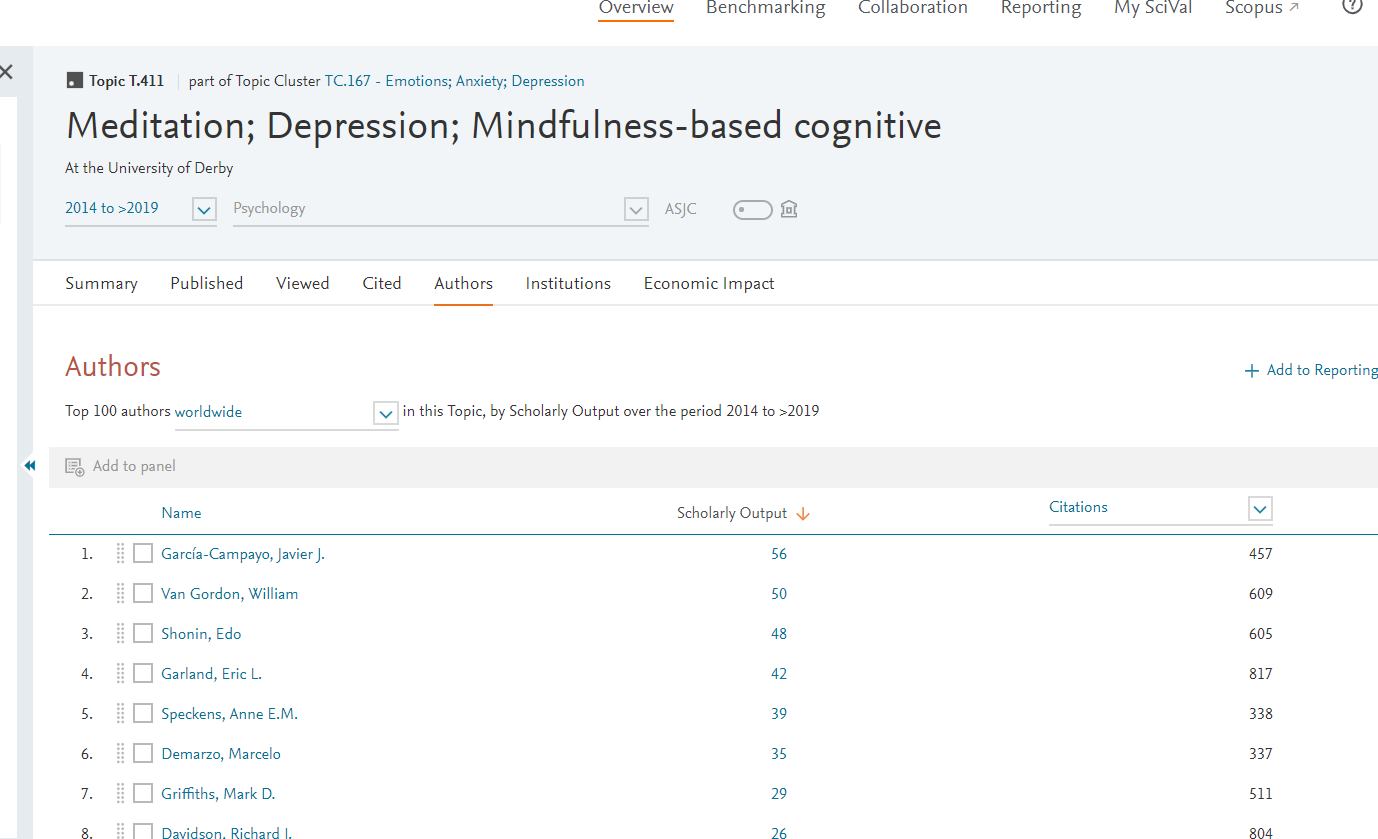Screen dimensions: 1378x839
Task: Toggle the ASJC institution switch
Action: tap(752, 210)
